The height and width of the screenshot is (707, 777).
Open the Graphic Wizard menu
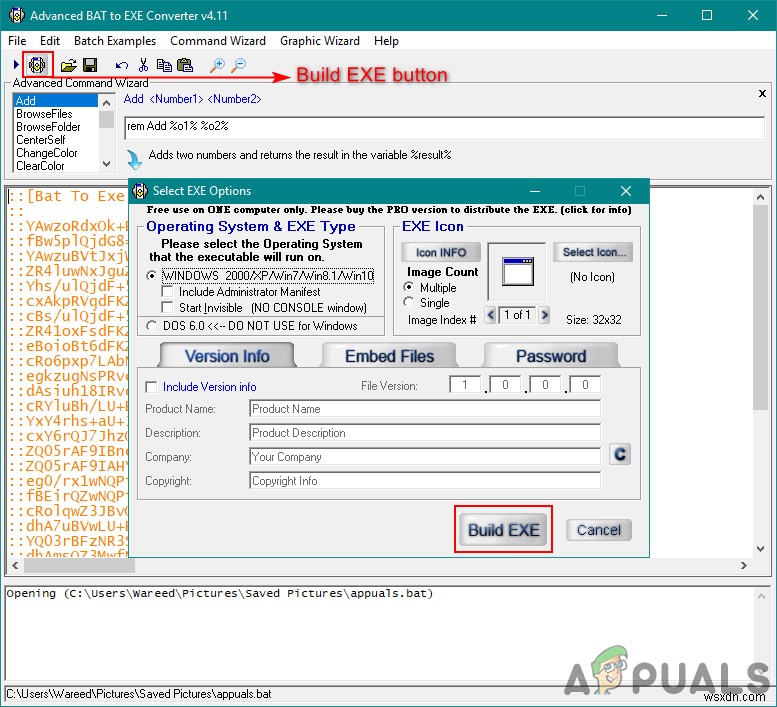coord(320,41)
